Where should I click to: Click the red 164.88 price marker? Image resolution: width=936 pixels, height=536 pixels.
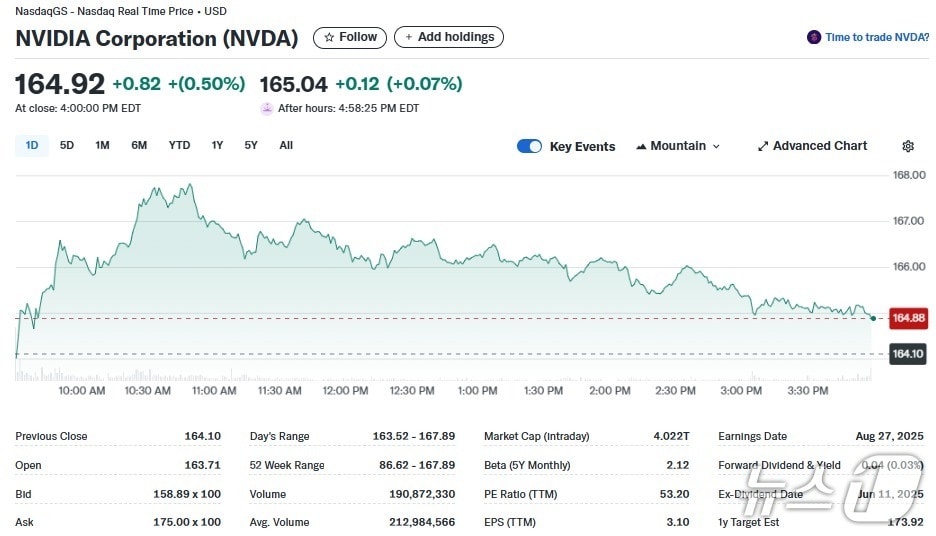[908, 318]
